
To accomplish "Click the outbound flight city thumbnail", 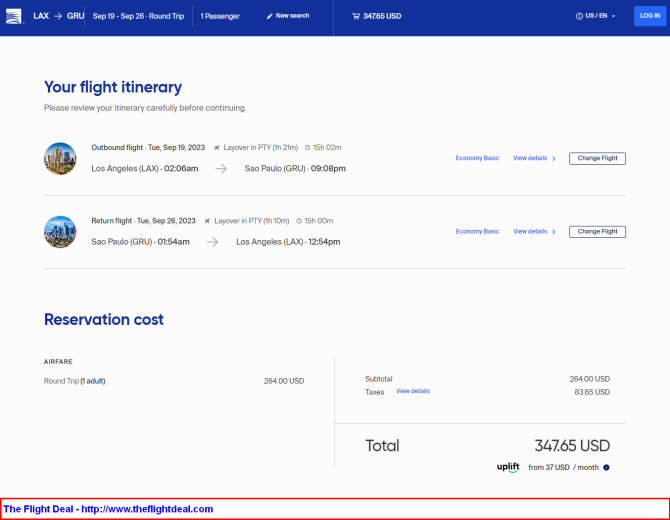I will [60, 159].
